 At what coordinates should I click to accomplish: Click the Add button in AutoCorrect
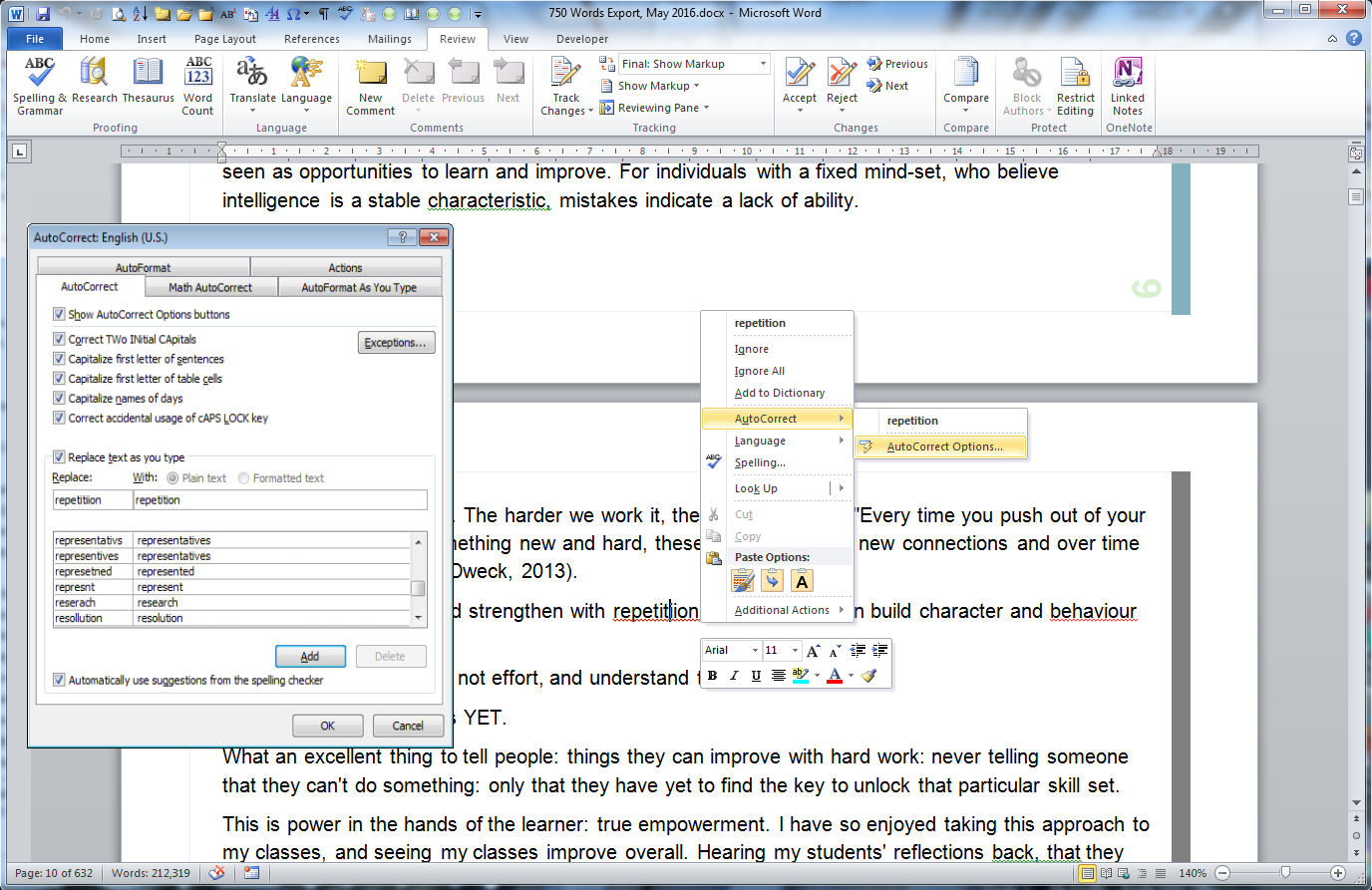point(310,656)
